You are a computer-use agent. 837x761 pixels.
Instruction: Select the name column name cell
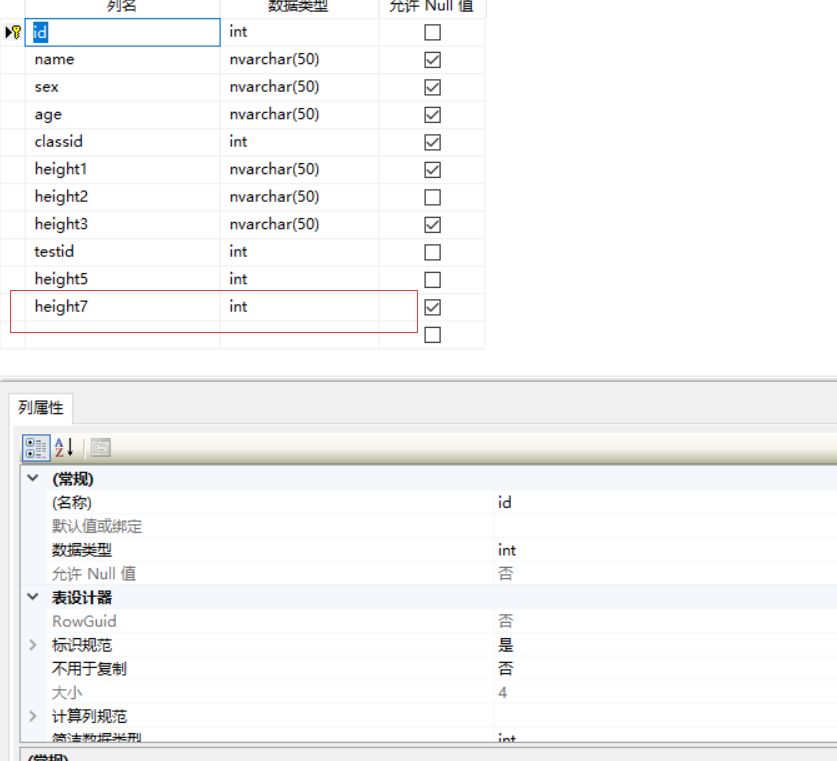coord(122,59)
